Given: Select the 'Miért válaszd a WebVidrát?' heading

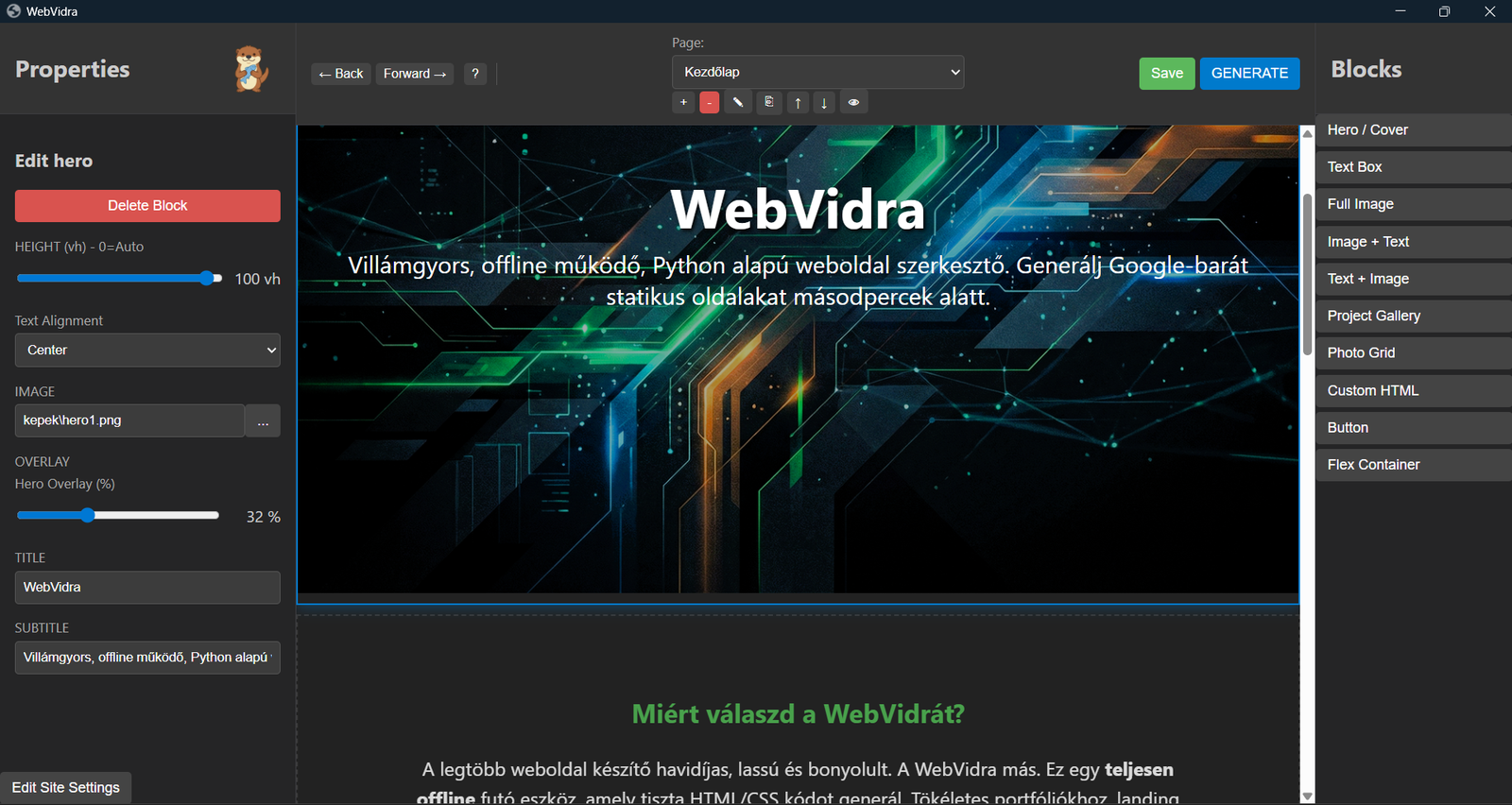Looking at the screenshot, I should point(798,713).
